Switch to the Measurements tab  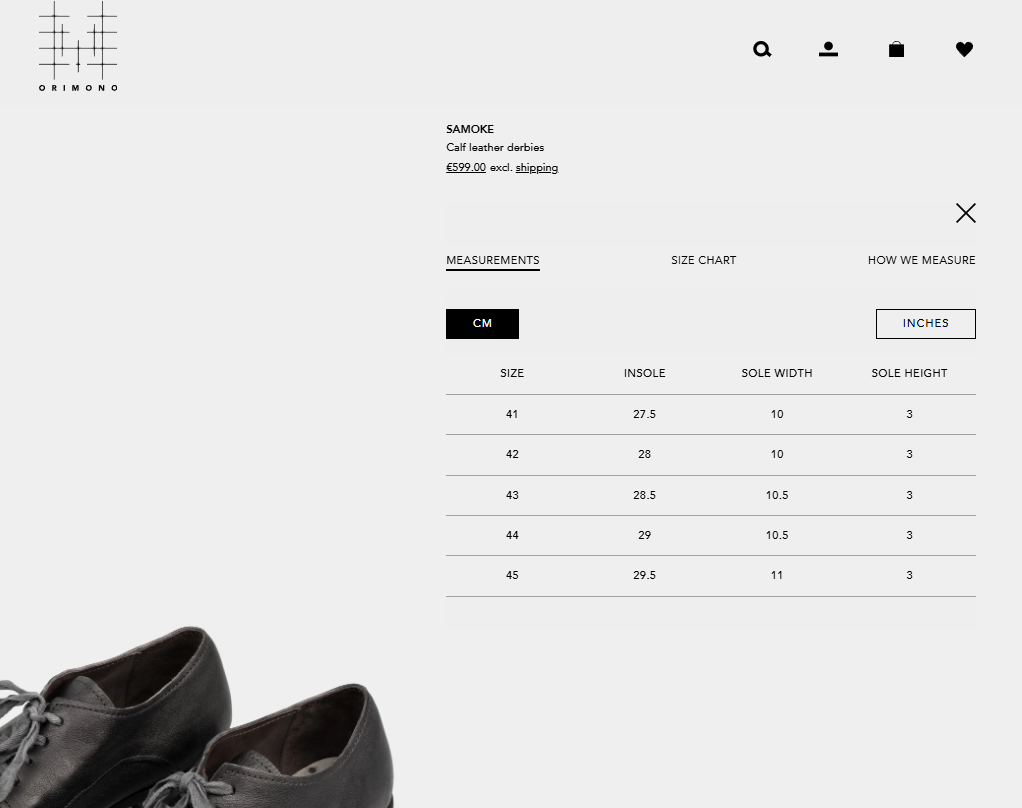[493, 261]
